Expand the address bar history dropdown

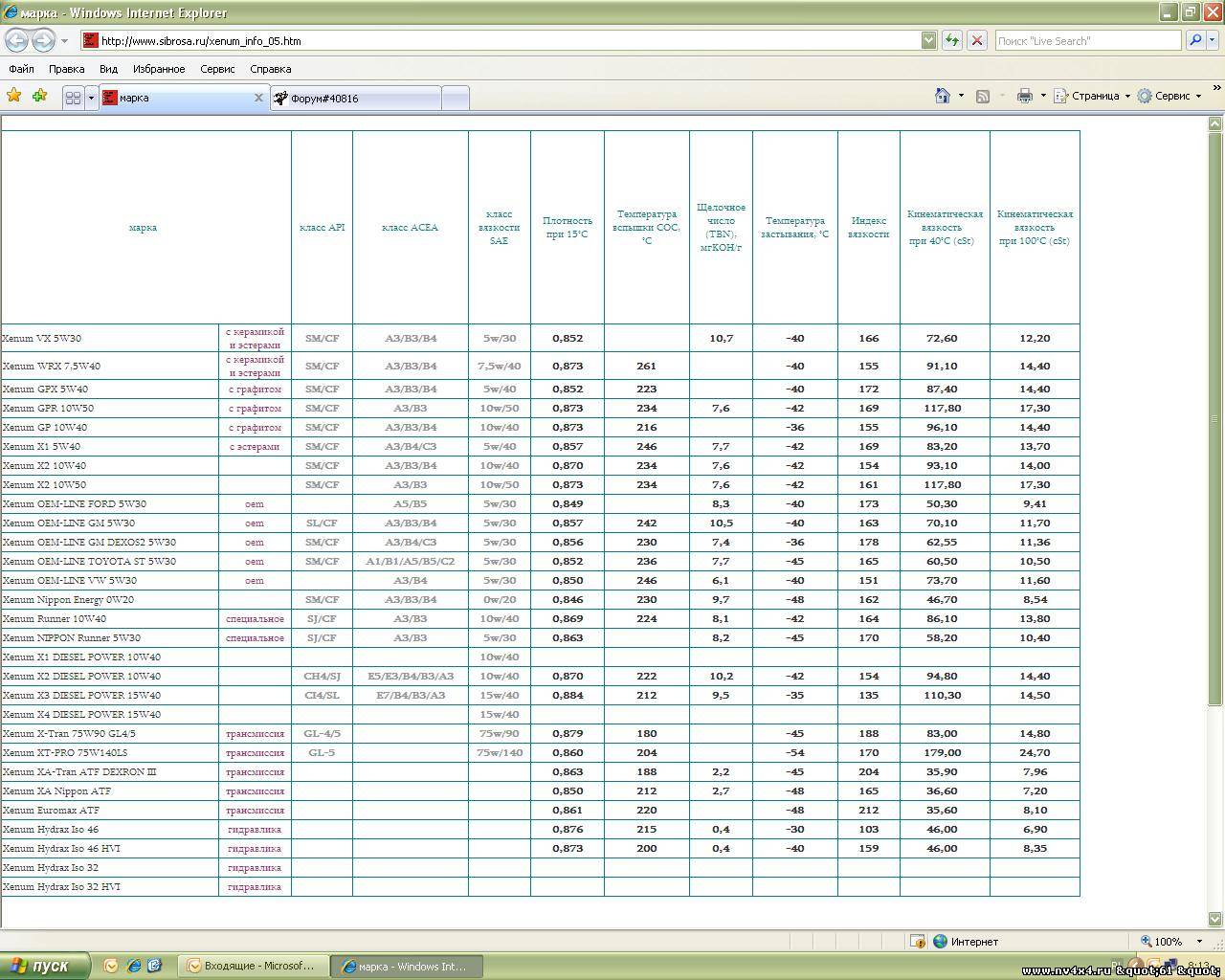tap(928, 40)
